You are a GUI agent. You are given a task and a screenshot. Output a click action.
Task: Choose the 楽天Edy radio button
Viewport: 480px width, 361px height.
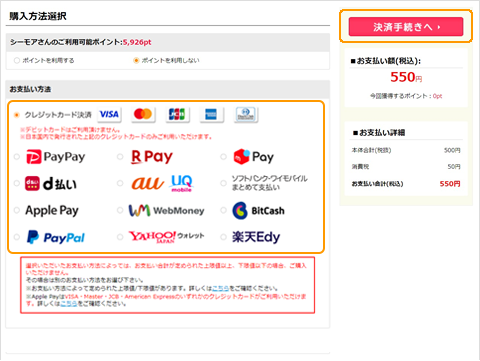(223, 237)
